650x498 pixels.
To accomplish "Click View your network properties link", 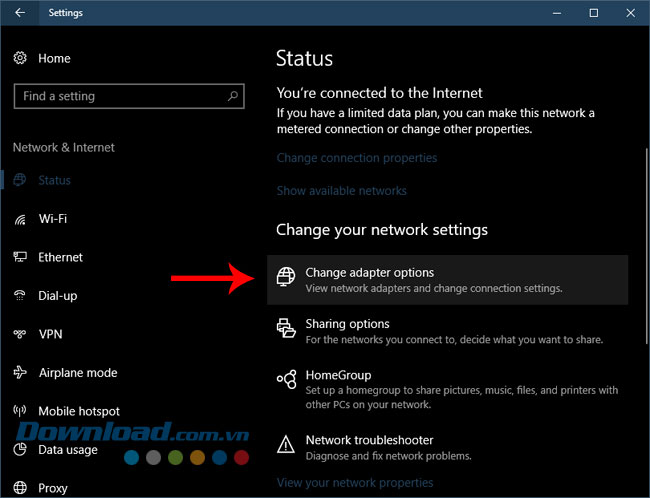I will click(355, 483).
